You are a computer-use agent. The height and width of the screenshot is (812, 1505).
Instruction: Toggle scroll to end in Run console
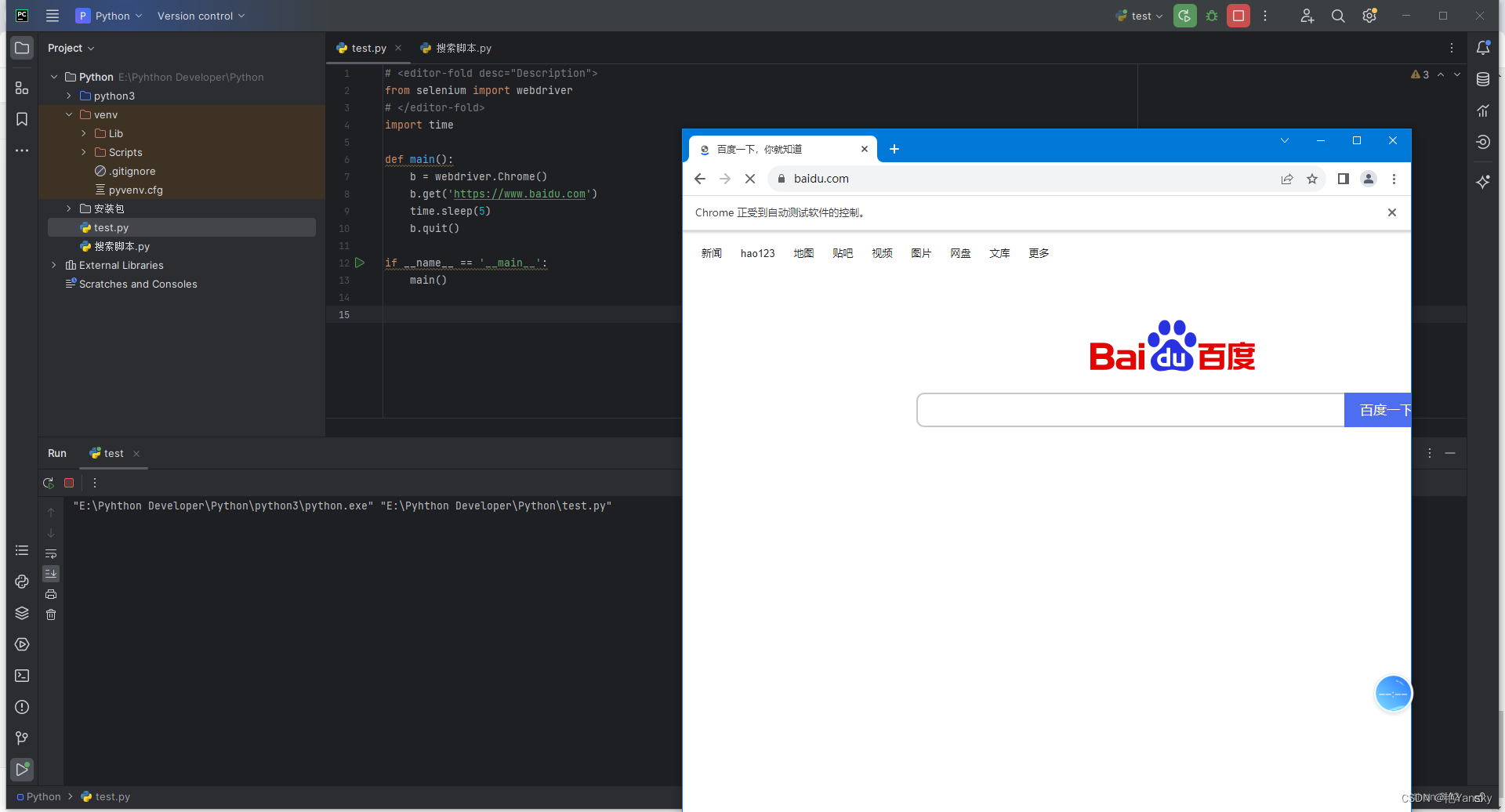51,574
